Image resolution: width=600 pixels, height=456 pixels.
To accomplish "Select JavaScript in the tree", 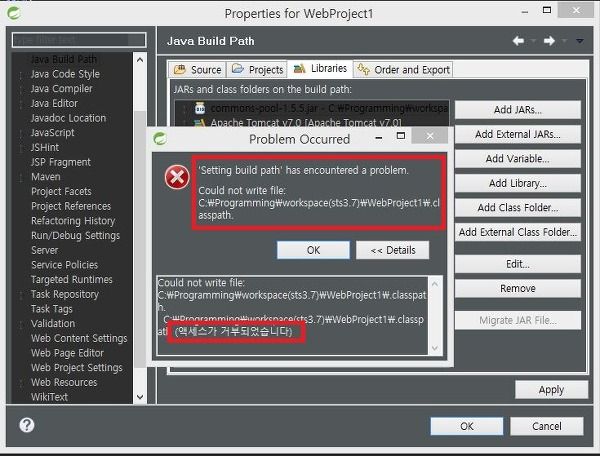I will click(x=52, y=132).
